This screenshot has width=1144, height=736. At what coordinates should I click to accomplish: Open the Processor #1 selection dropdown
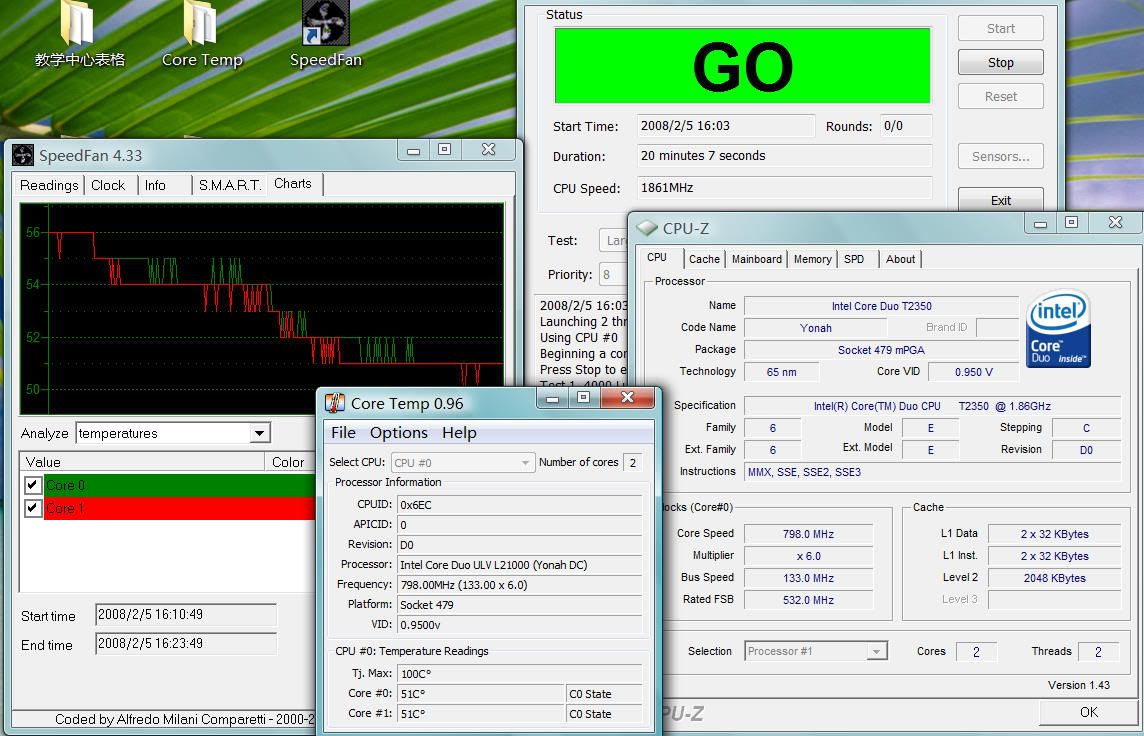click(816, 651)
